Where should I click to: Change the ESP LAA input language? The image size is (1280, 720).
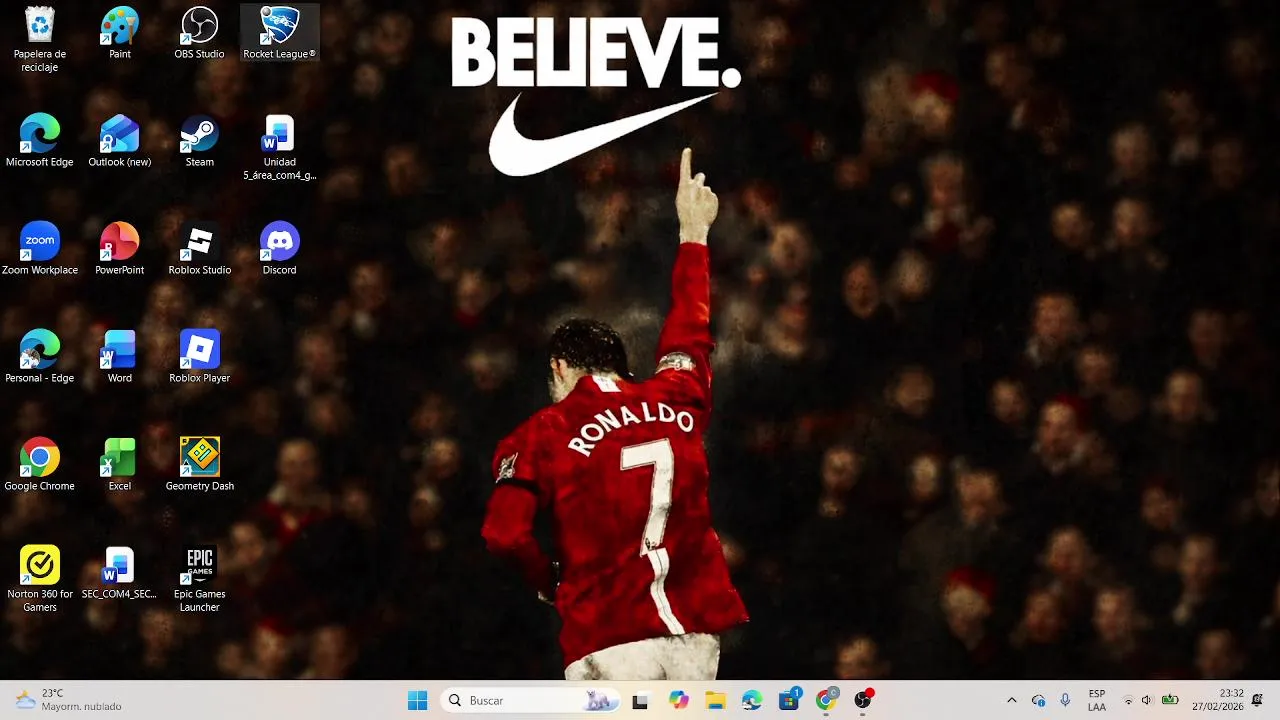(x=1097, y=700)
